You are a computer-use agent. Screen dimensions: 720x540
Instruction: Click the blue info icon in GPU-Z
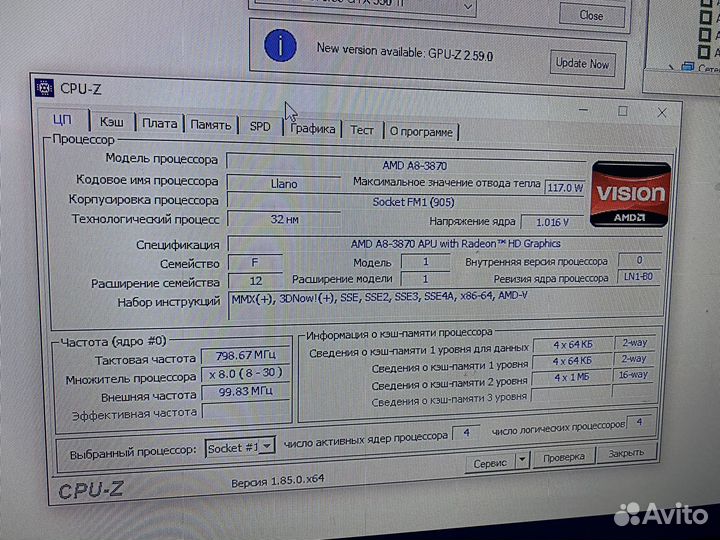(280, 45)
